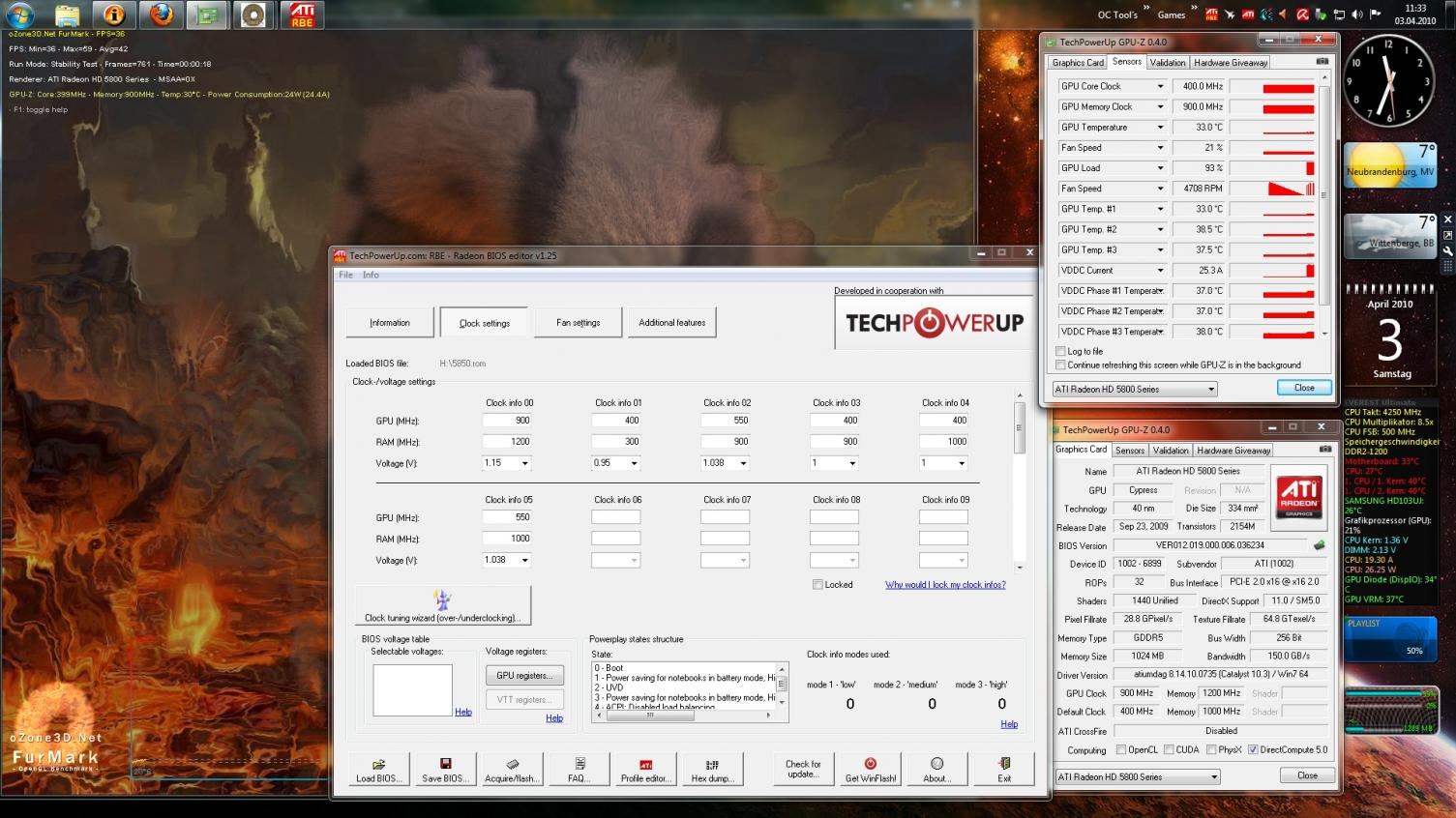Launch Clock tuning wizard button

click(x=442, y=606)
